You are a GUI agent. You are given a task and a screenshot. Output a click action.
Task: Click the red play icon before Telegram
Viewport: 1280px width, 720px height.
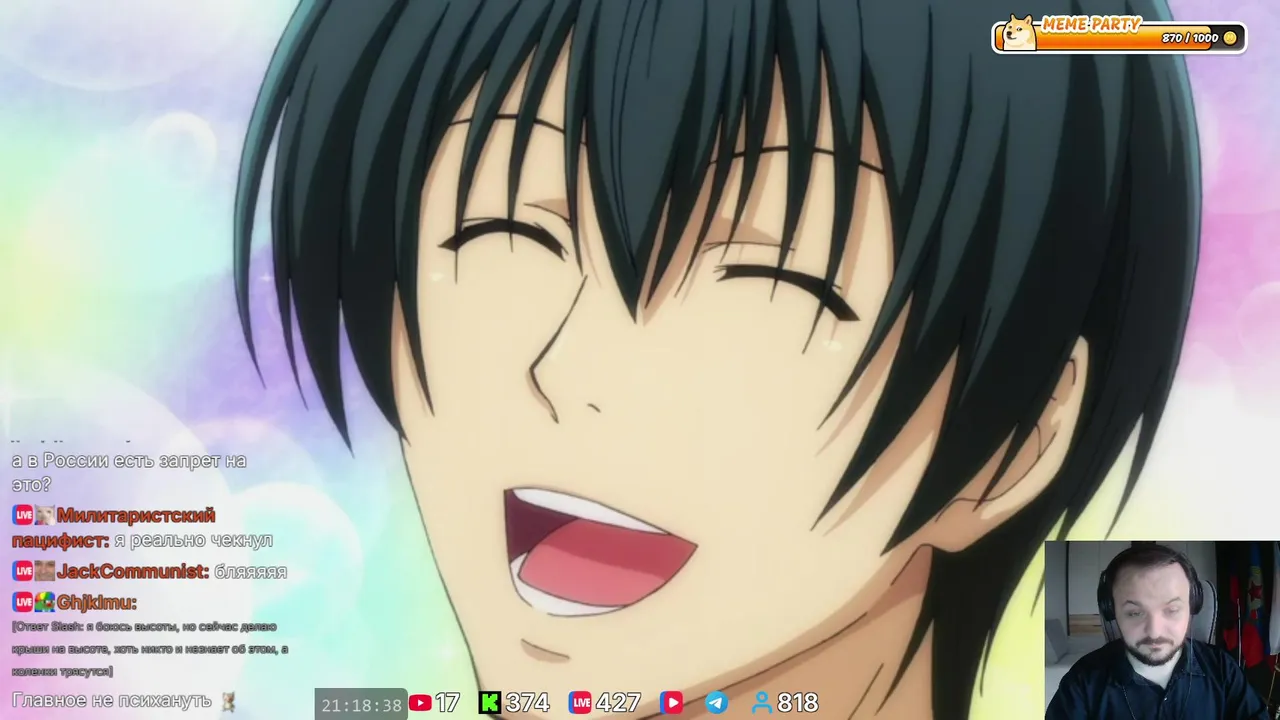(671, 703)
